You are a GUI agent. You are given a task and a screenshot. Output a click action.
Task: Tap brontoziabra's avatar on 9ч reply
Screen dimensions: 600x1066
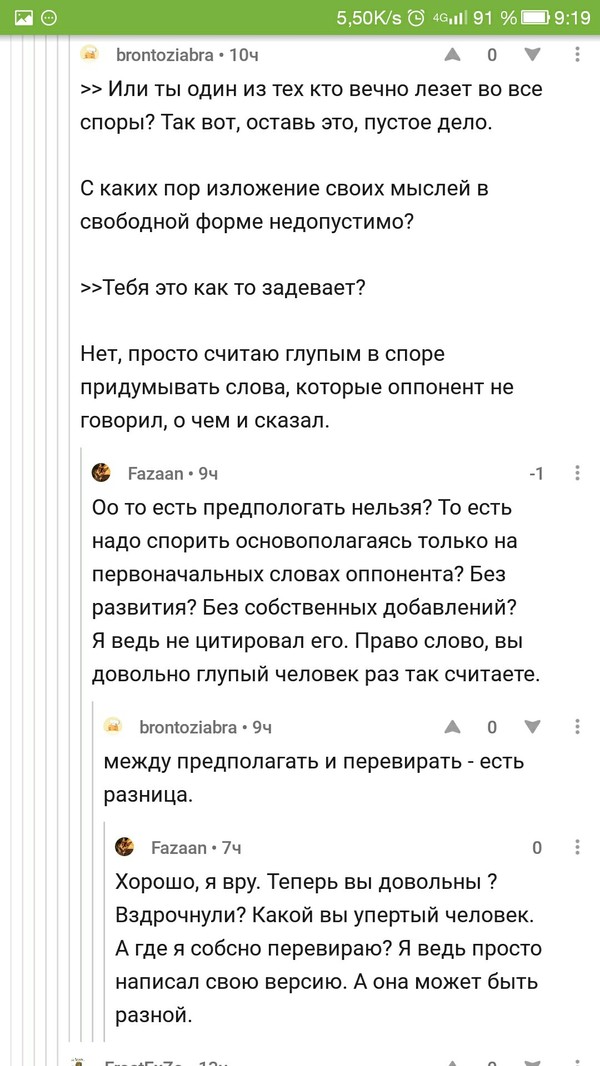coord(113,726)
